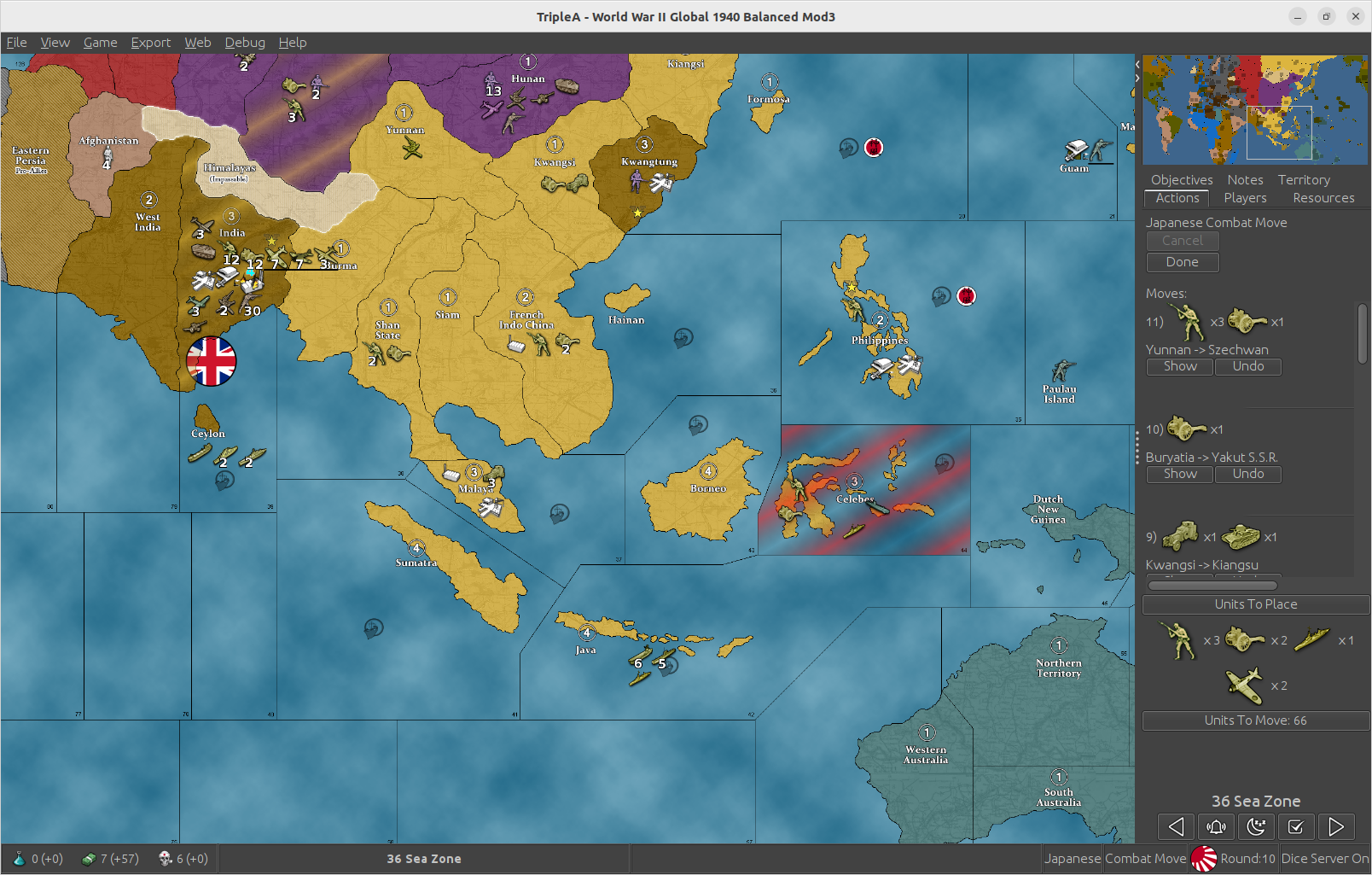Open the View menu
This screenshot has height=875, width=1372.
55,43
